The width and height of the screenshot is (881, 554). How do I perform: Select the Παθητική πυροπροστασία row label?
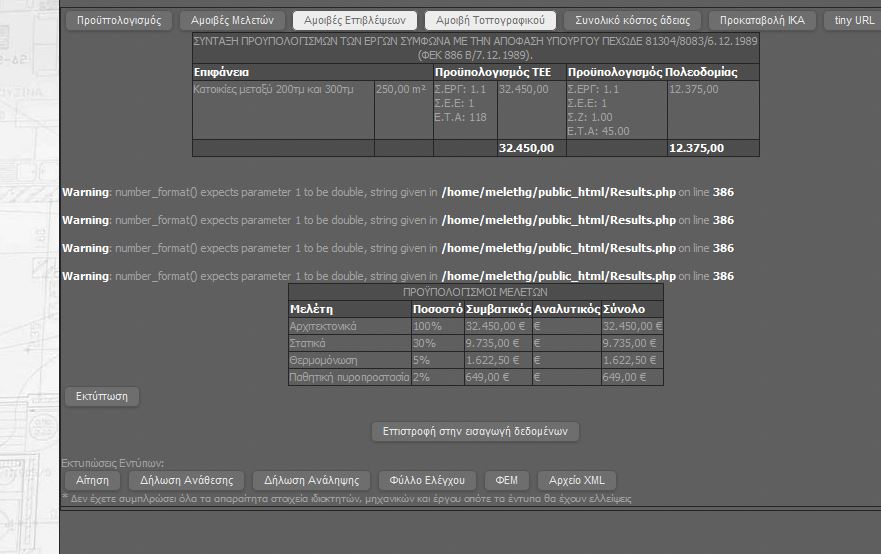coord(349,377)
